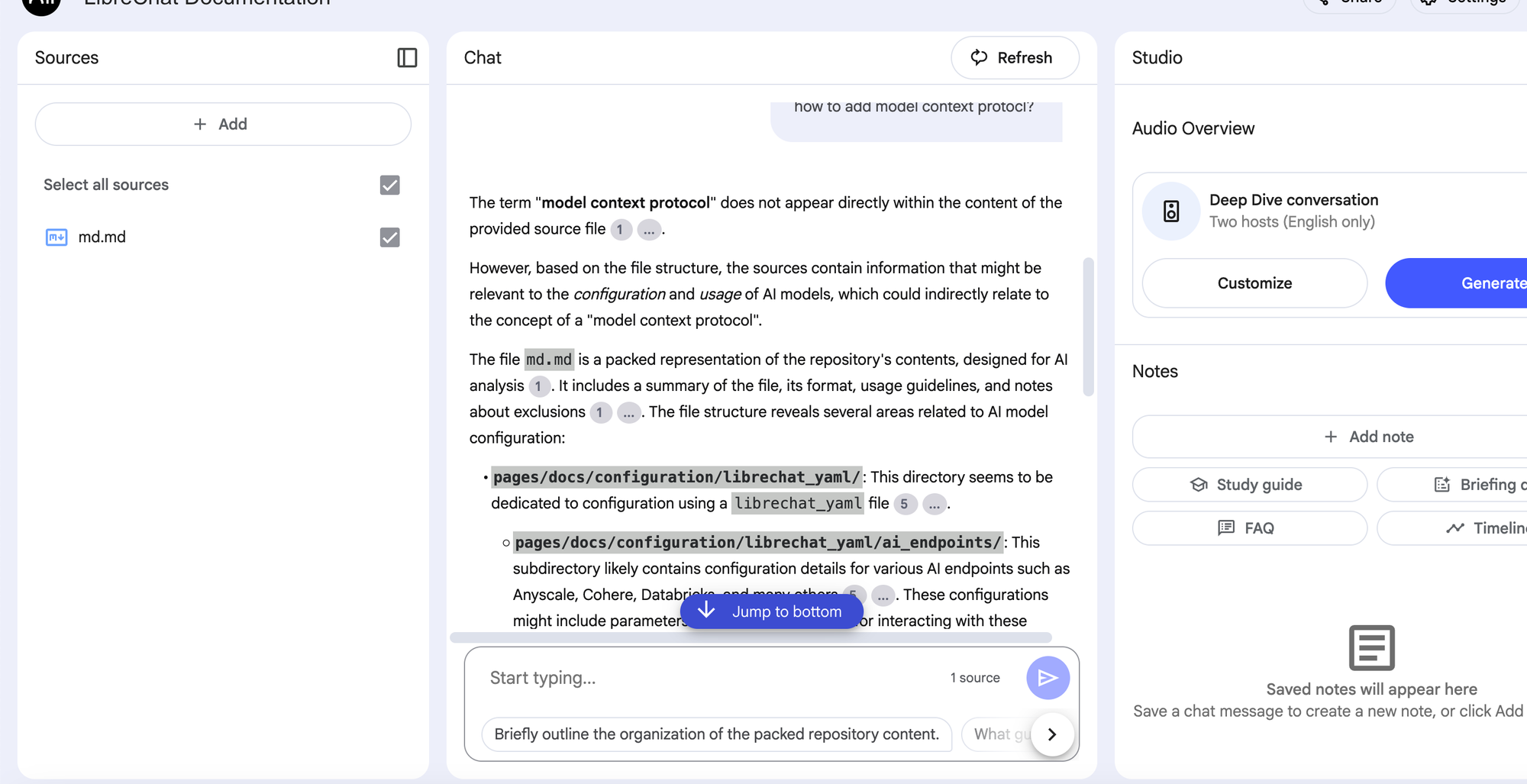
Task: Create an FAQ note
Action: pyautogui.click(x=1250, y=528)
